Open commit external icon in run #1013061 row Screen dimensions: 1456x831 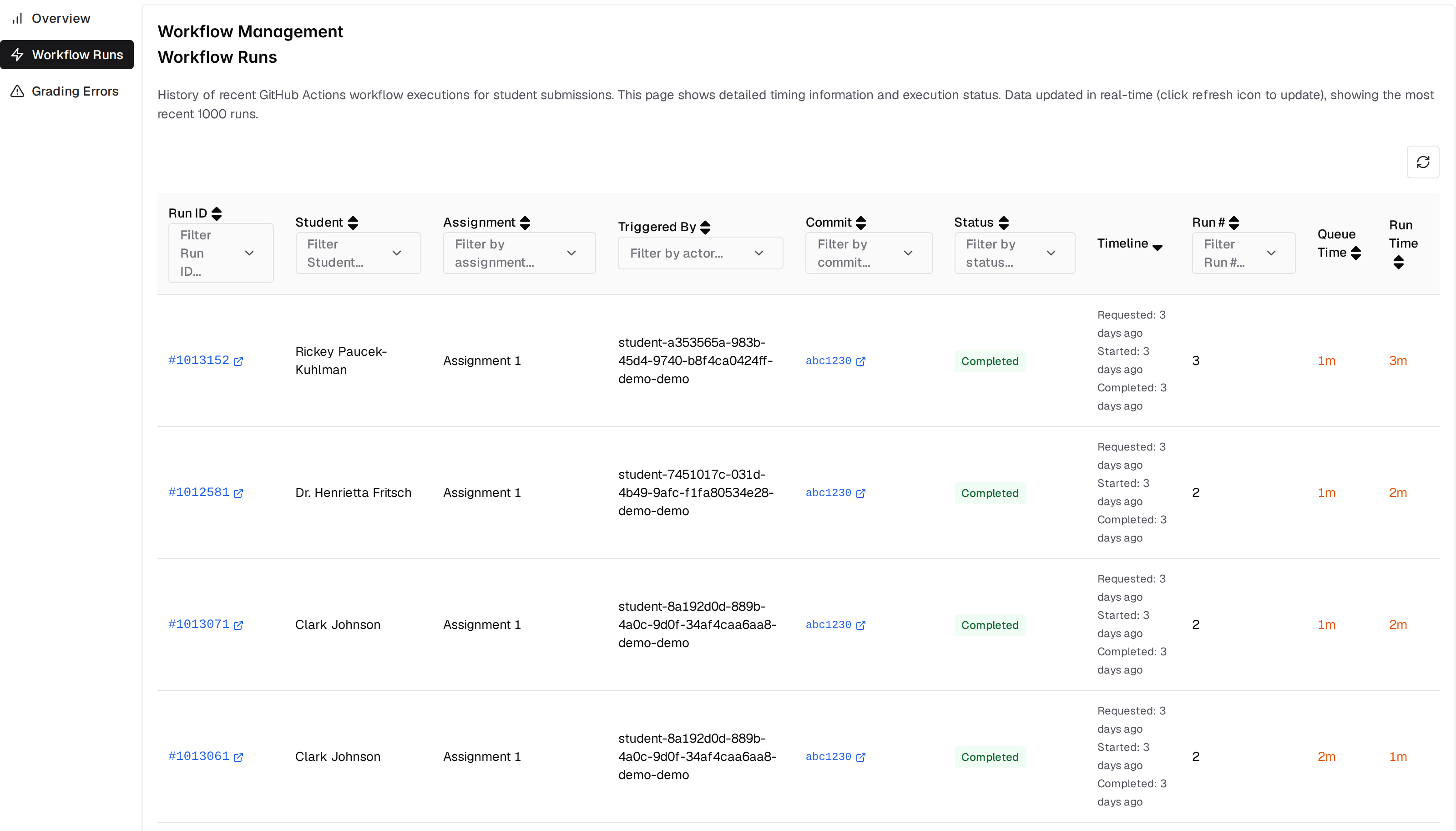(x=861, y=757)
